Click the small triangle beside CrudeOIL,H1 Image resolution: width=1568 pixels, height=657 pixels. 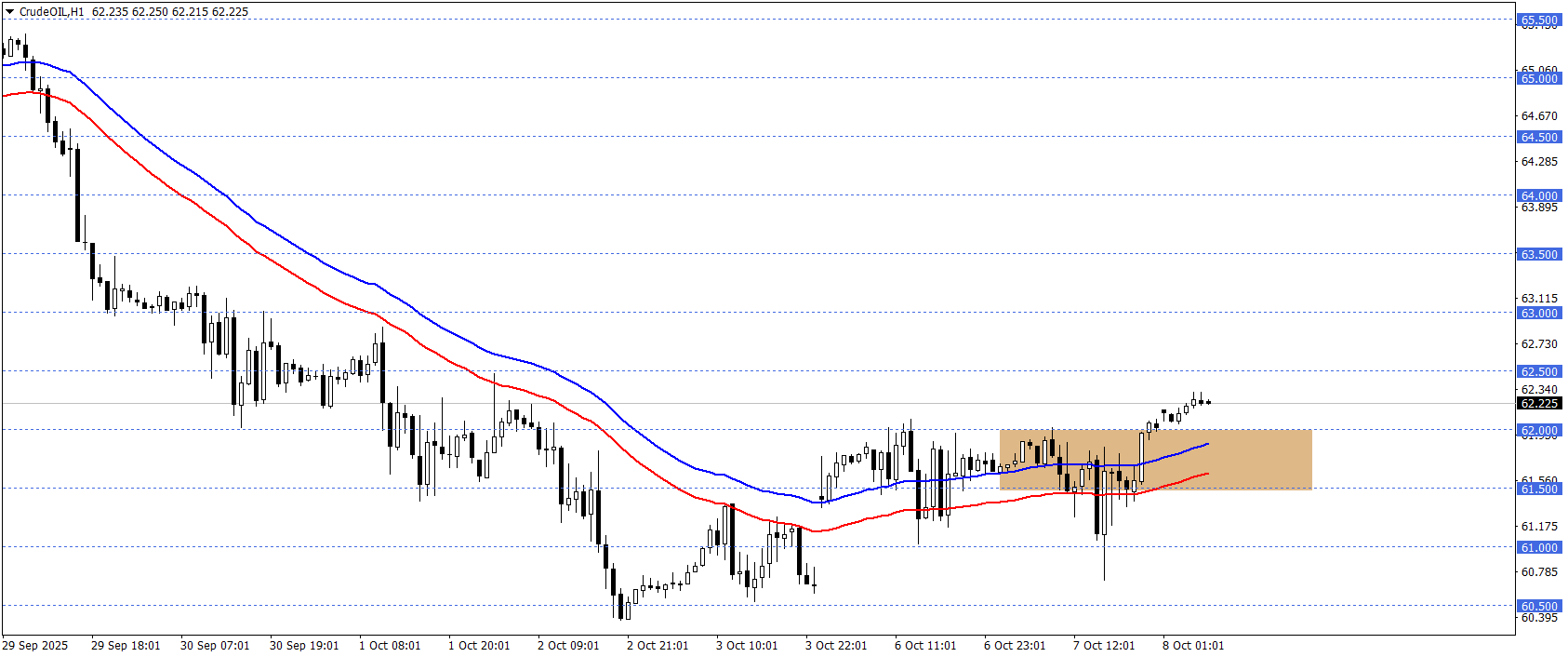[10, 12]
